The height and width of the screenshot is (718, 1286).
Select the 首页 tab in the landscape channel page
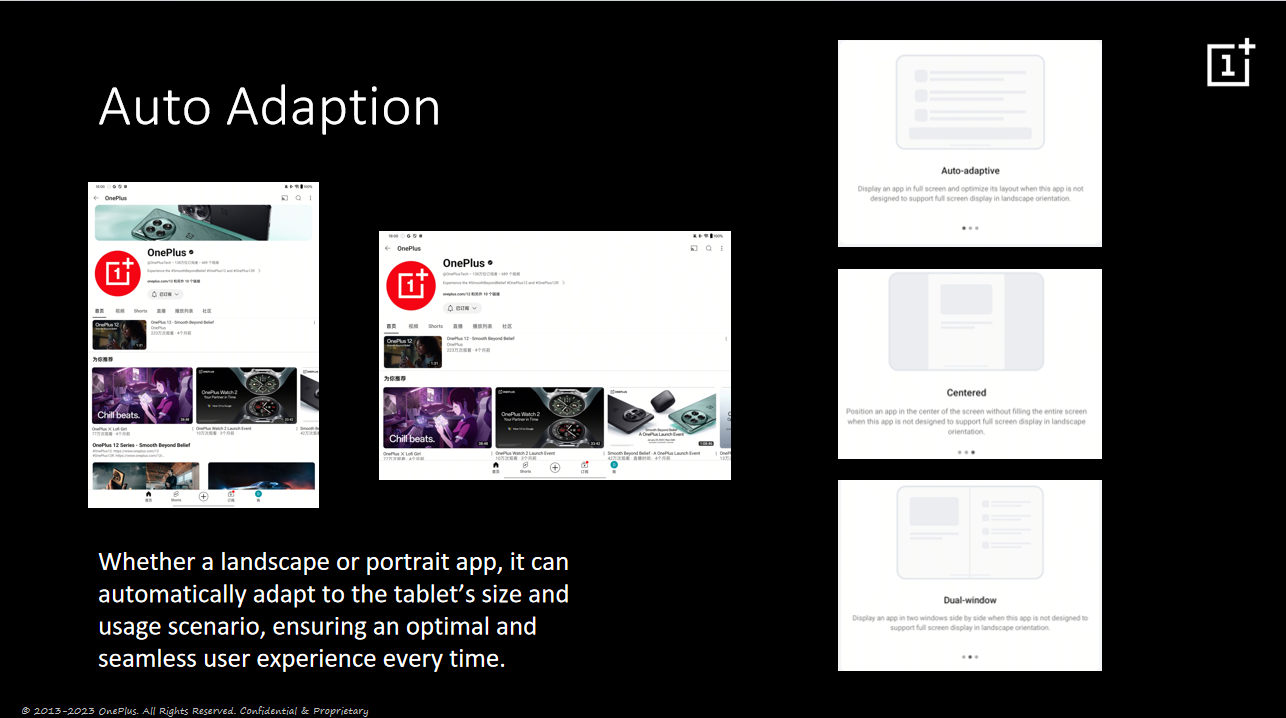point(391,326)
